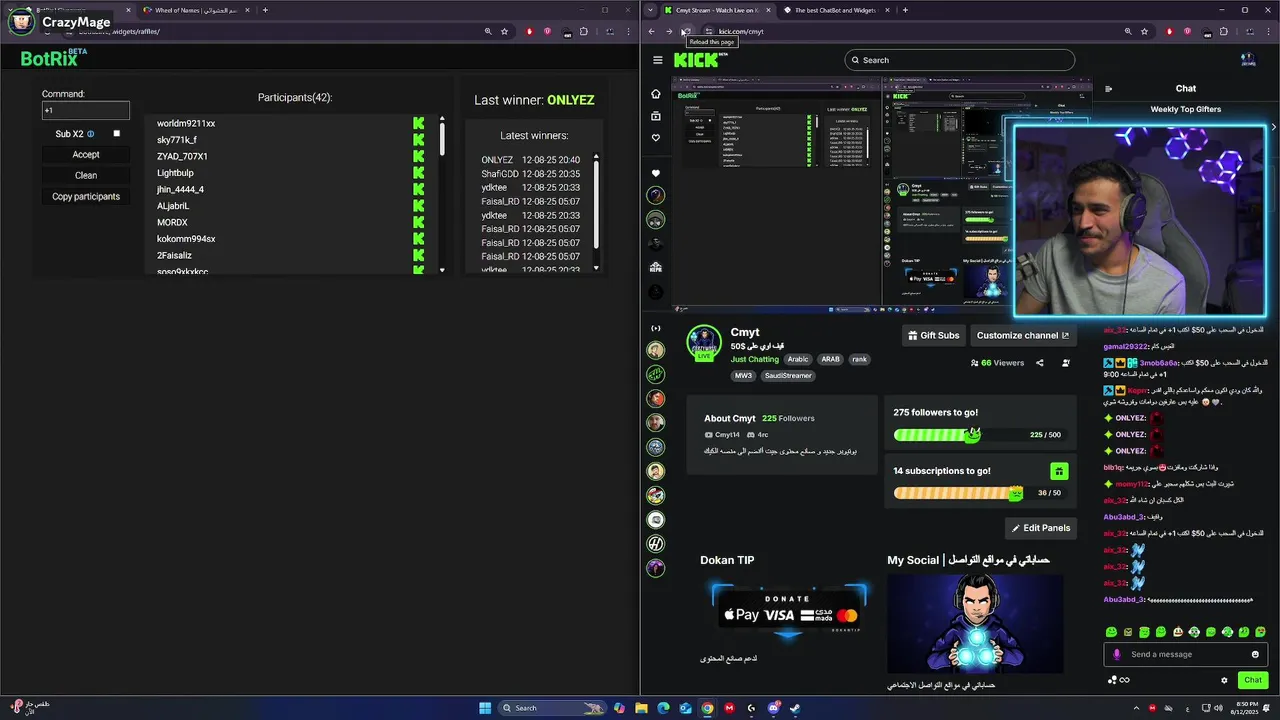The image size is (1280, 720).
Task: Focus the Kick Search box
Action: click(960, 60)
